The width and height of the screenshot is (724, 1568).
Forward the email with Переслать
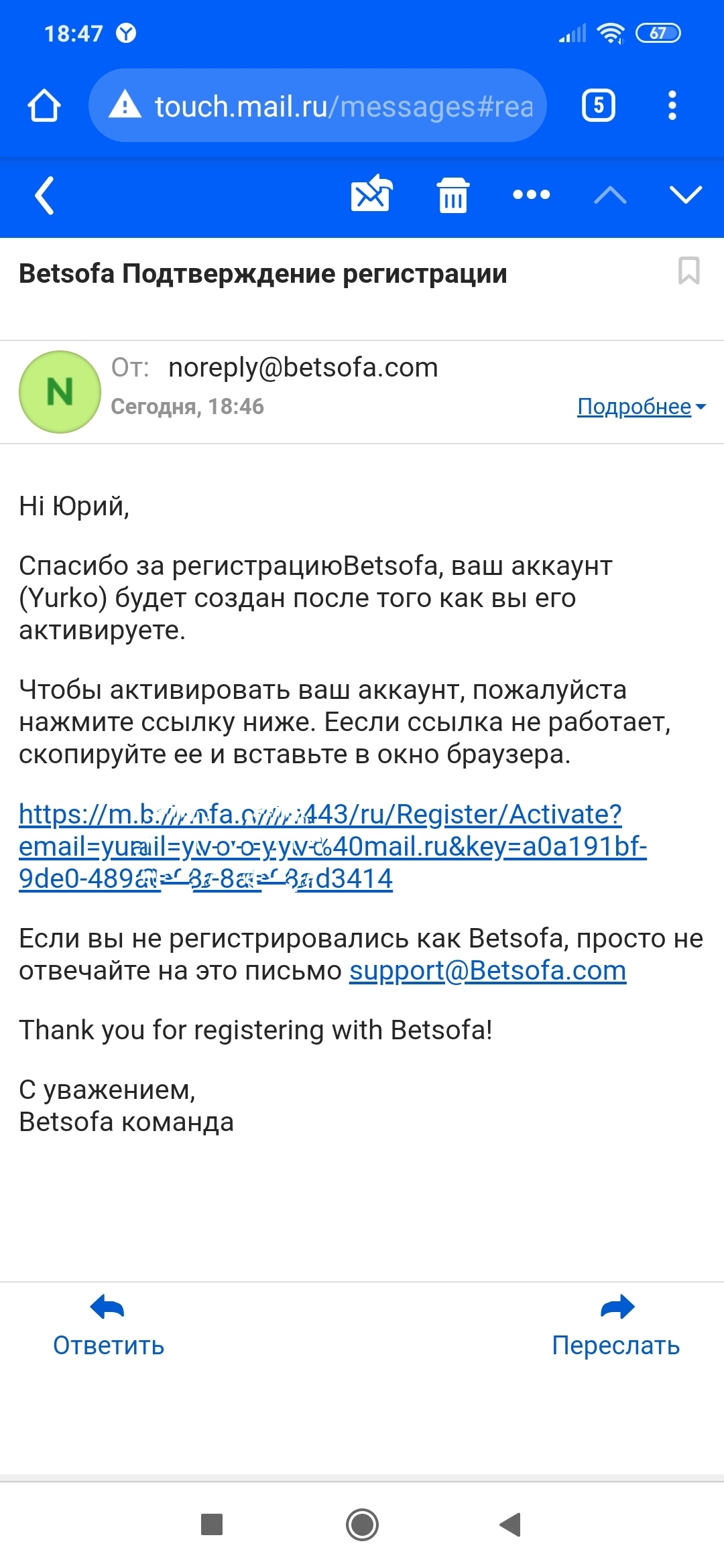click(615, 1327)
